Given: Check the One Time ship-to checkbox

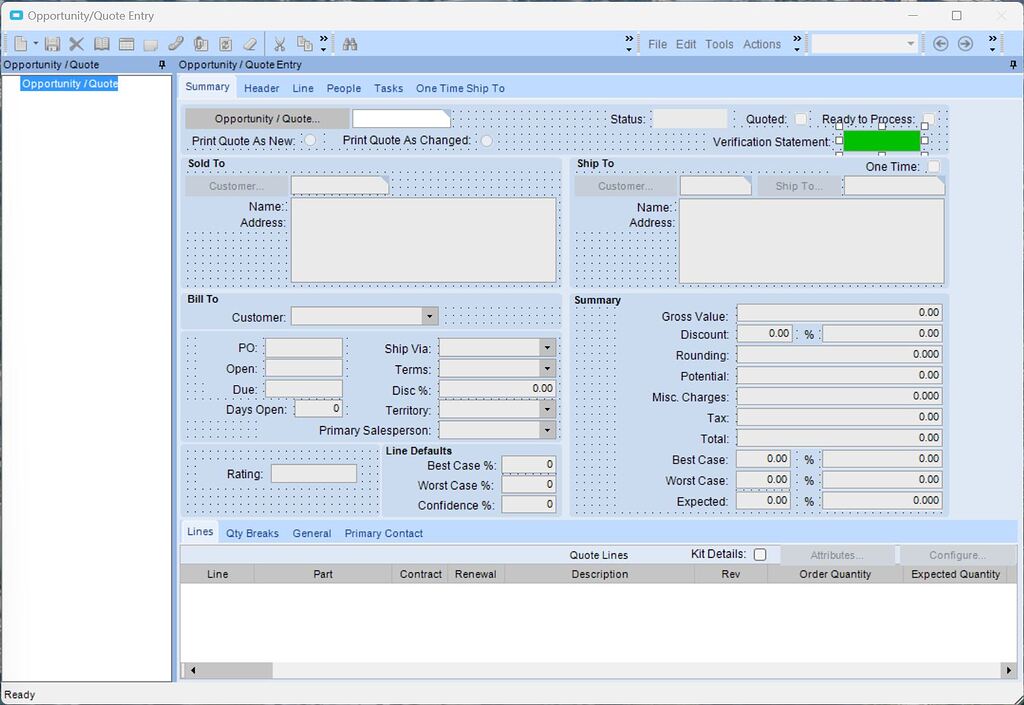Looking at the screenshot, I should (x=934, y=166).
